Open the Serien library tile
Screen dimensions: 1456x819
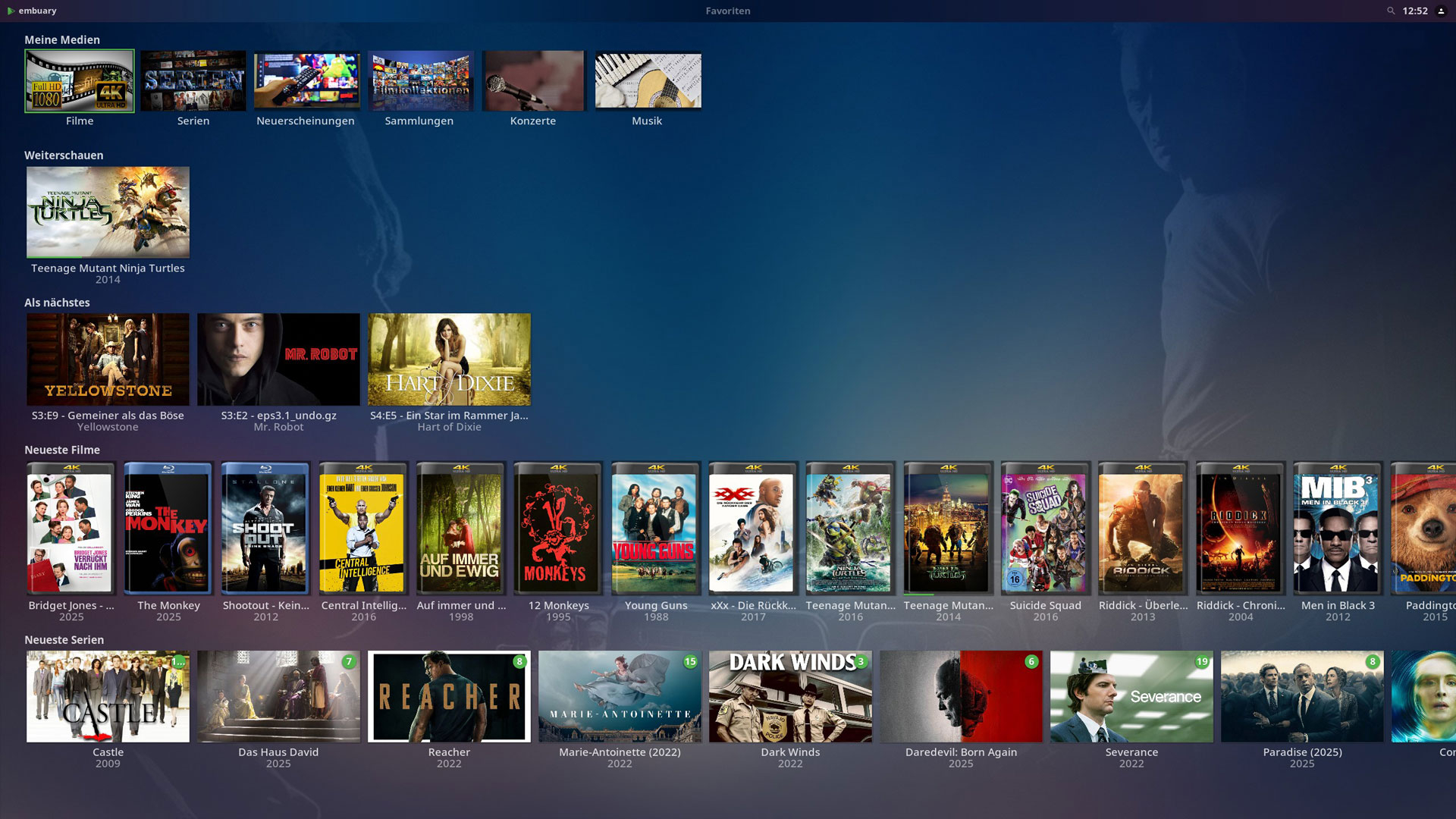tap(193, 81)
